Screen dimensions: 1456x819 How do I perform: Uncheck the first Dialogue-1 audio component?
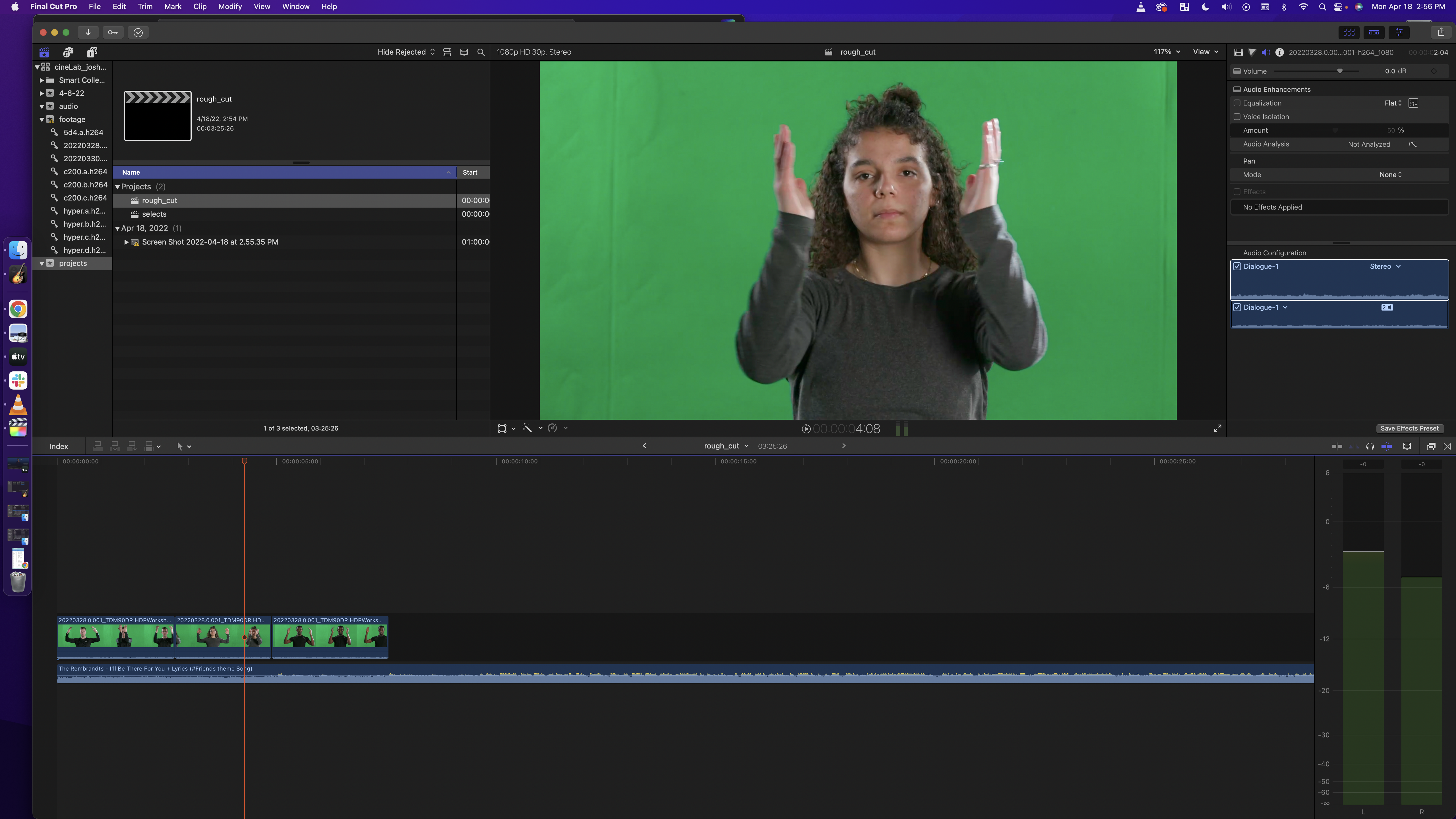(1237, 266)
